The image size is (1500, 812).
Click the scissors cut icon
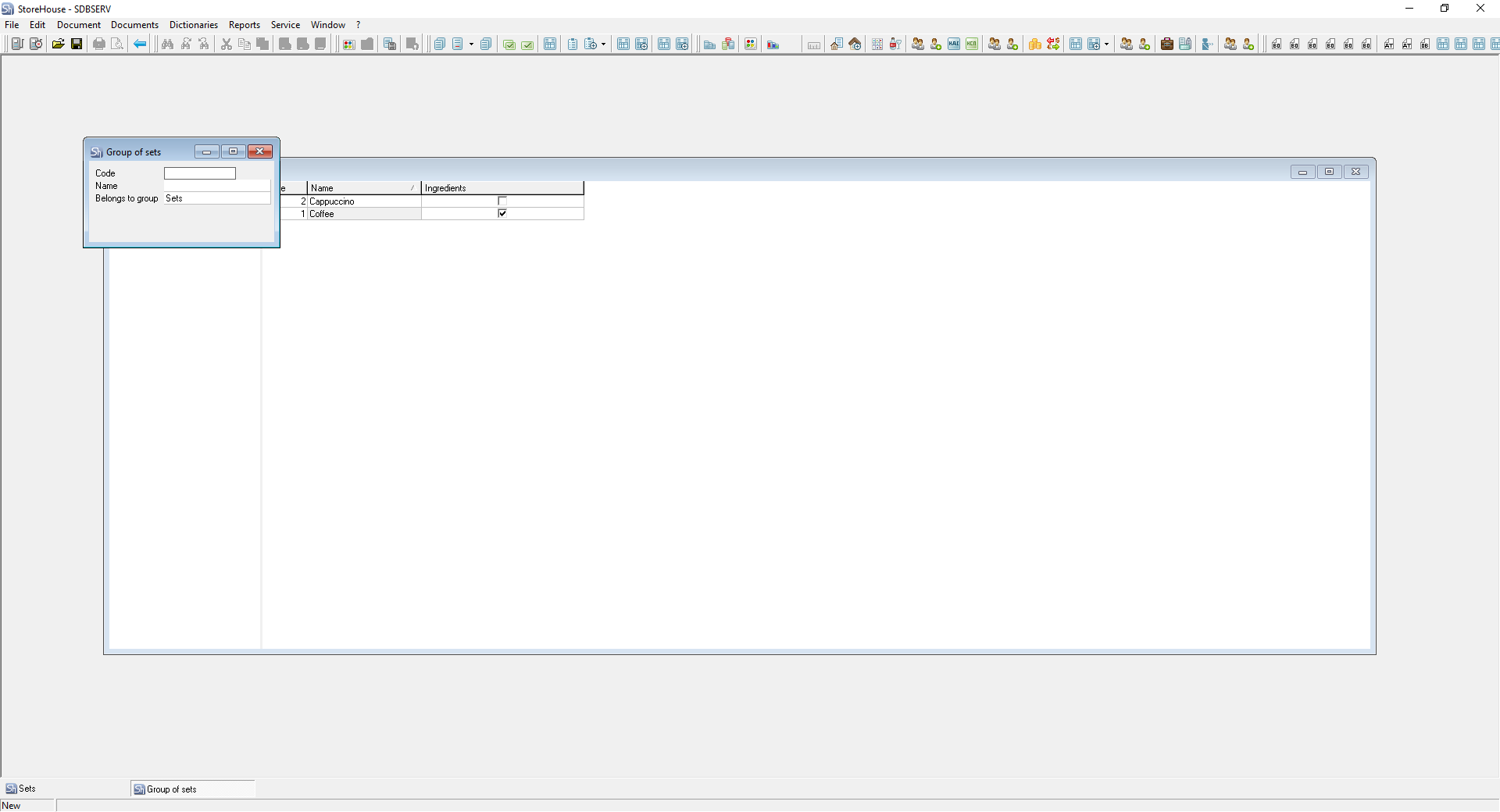(x=226, y=44)
